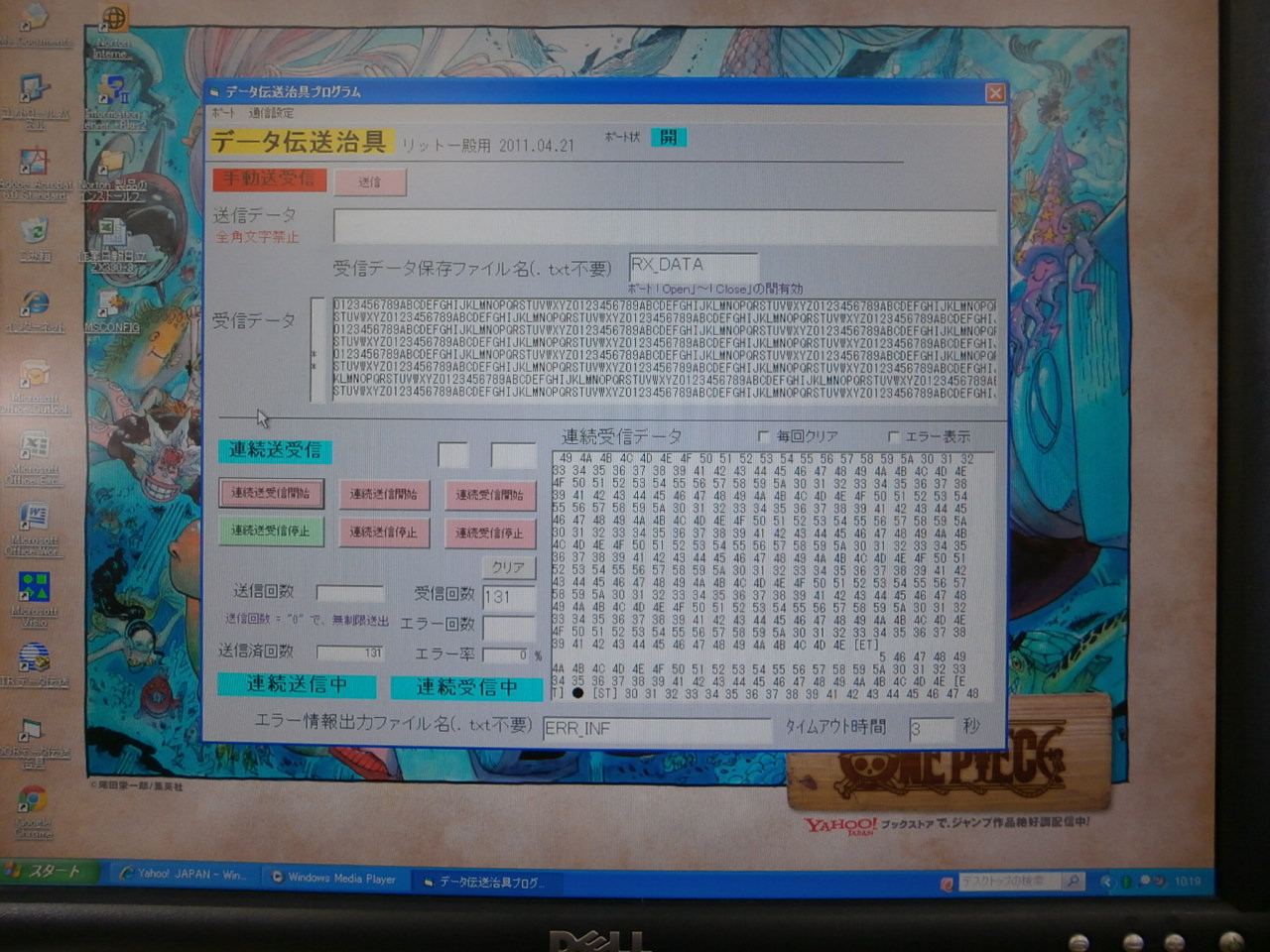Image resolution: width=1270 pixels, height=952 pixels.
Task: Launch Google Chrome from the desktop
Action: click(x=33, y=812)
